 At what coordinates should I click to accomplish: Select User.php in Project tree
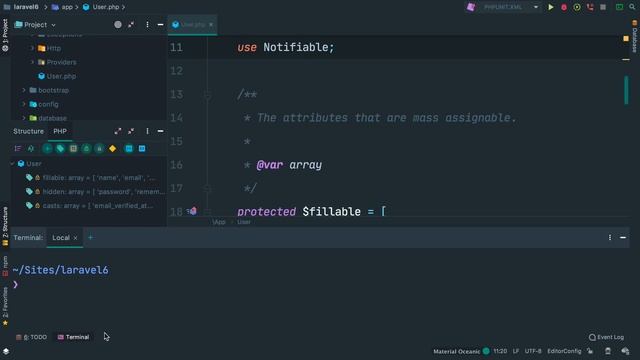click(x=61, y=76)
